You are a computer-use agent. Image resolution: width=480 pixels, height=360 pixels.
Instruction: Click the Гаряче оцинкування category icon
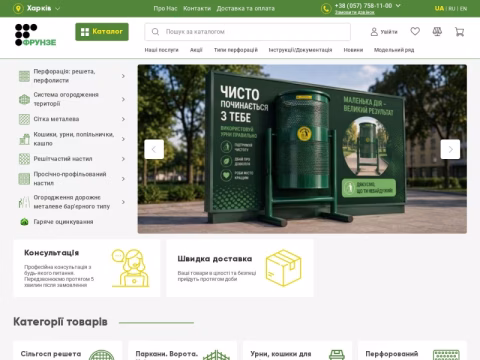tap(24, 222)
